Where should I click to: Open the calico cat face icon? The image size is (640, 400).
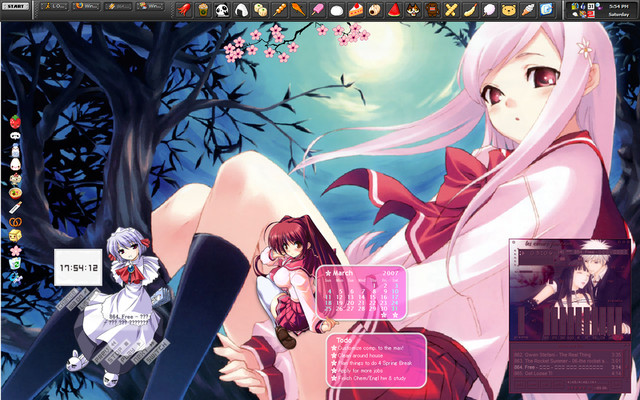413,10
